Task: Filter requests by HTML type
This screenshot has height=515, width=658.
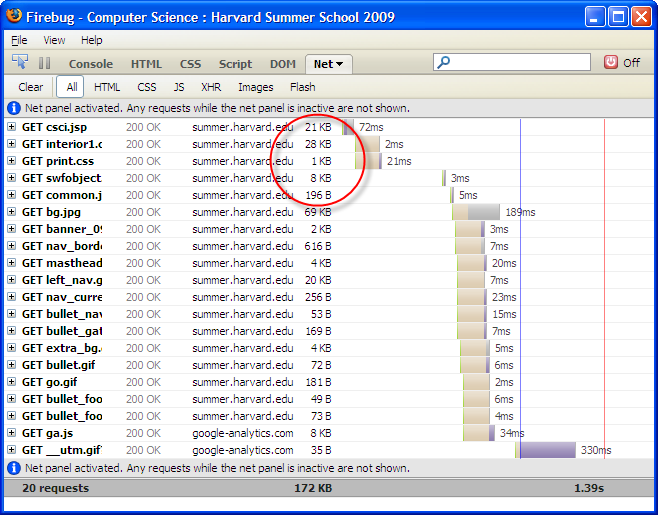Action: [107, 87]
